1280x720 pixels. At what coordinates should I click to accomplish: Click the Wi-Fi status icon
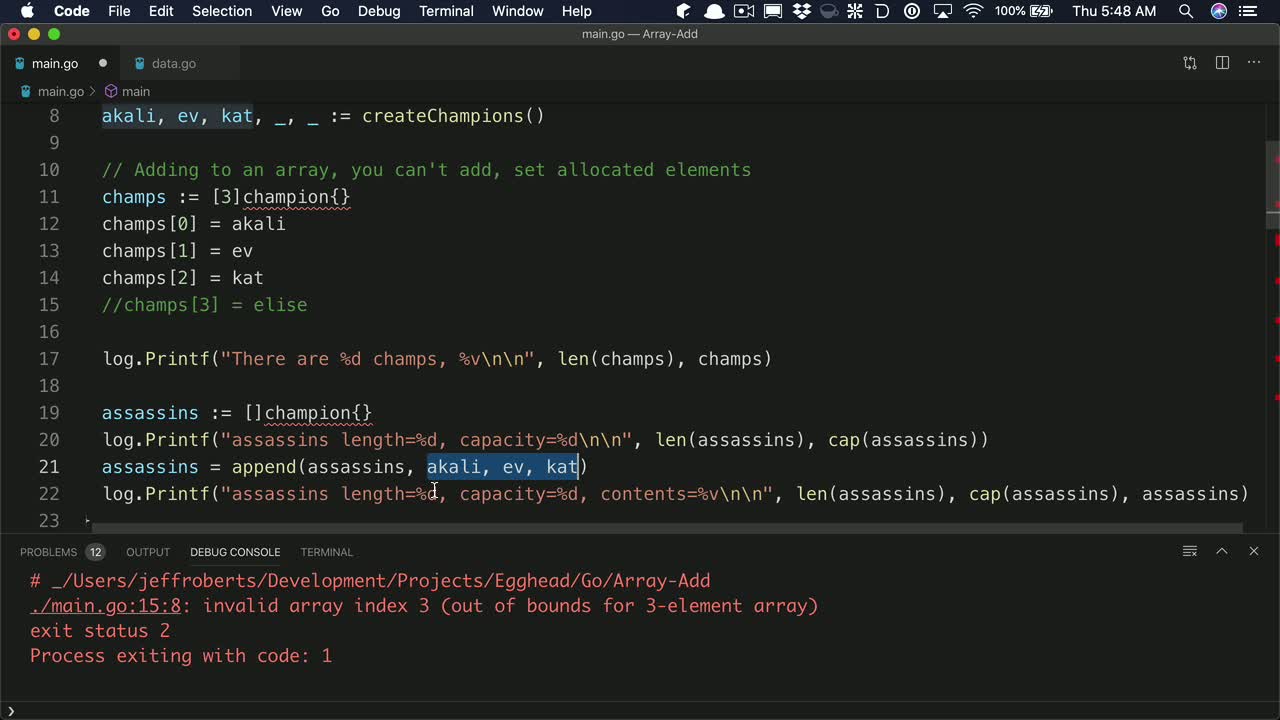pos(973,11)
